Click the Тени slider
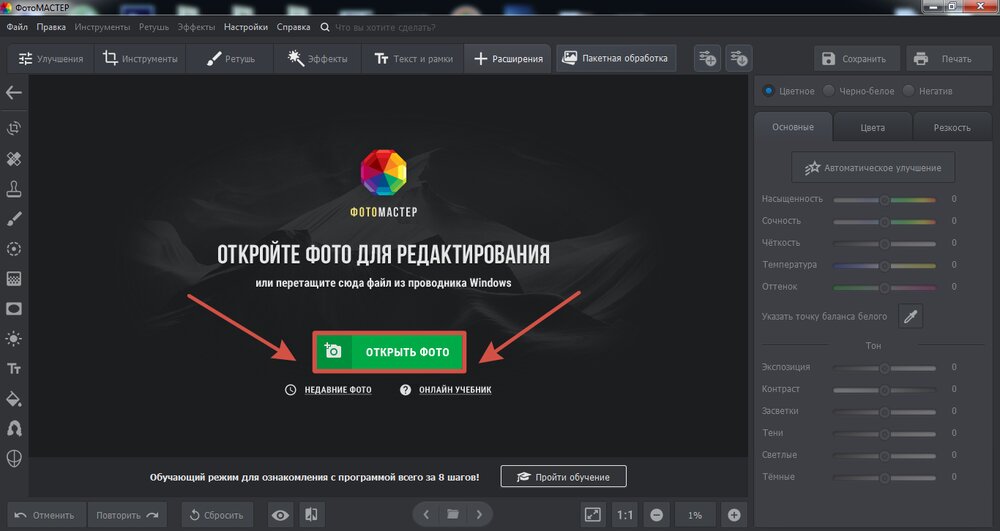 (885, 433)
